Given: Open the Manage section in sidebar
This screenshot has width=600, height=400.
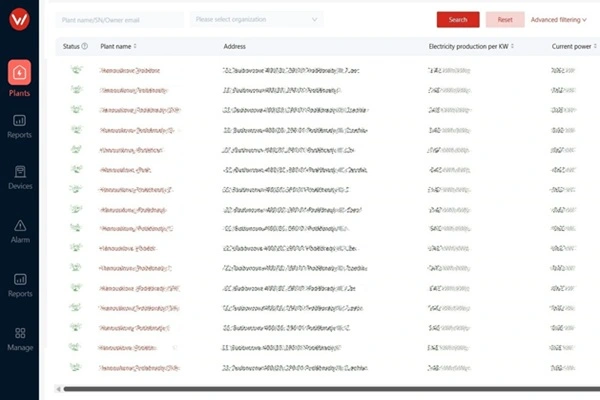Looking at the screenshot, I should 20,339.
